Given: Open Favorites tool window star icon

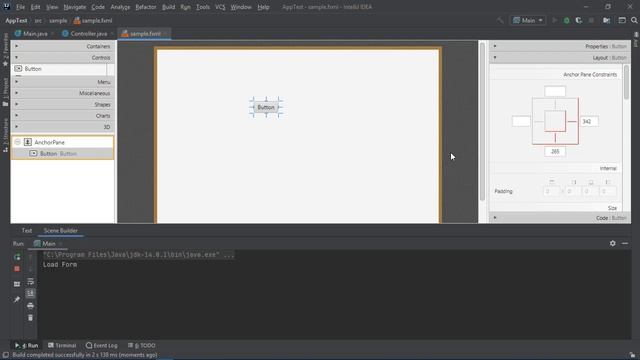Looking at the screenshot, I should [x=5, y=64].
